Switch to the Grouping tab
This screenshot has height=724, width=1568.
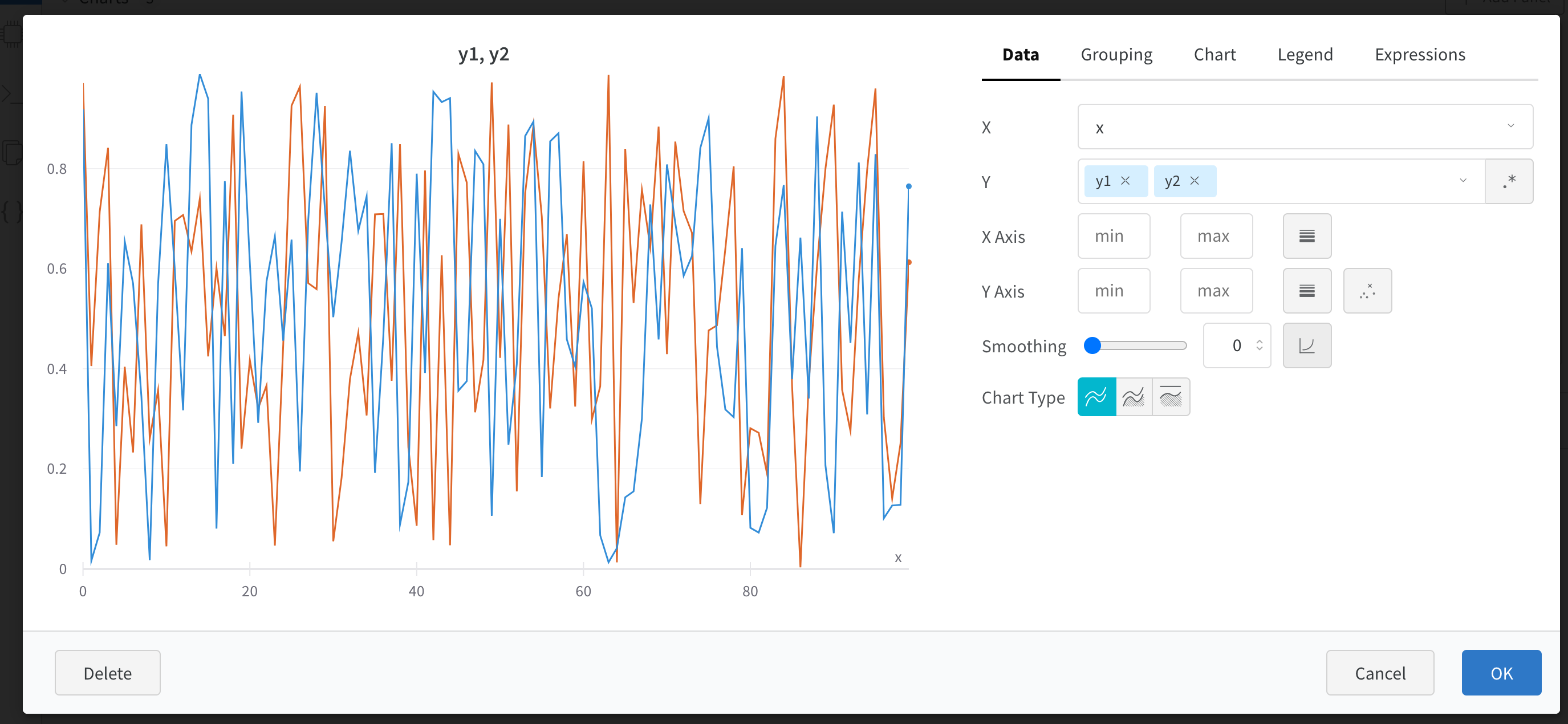click(x=1116, y=55)
